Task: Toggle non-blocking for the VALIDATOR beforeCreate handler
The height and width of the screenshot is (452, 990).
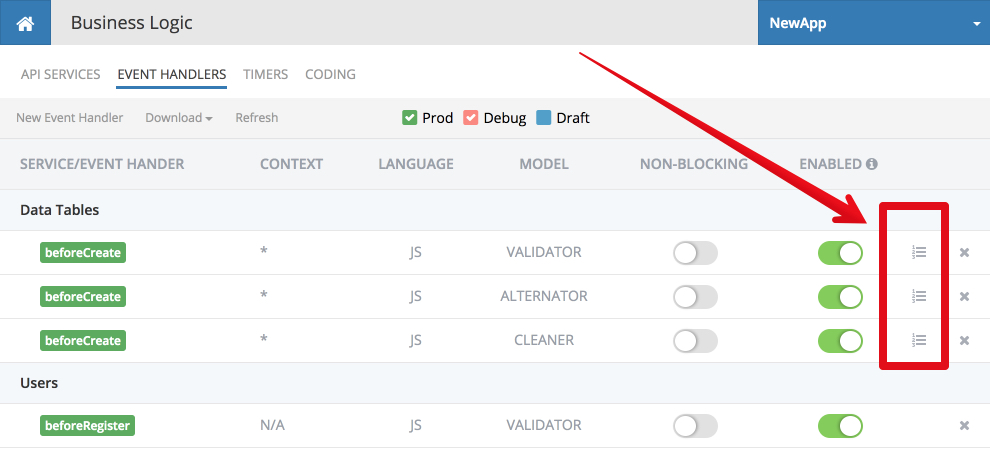Action: (x=695, y=253)
